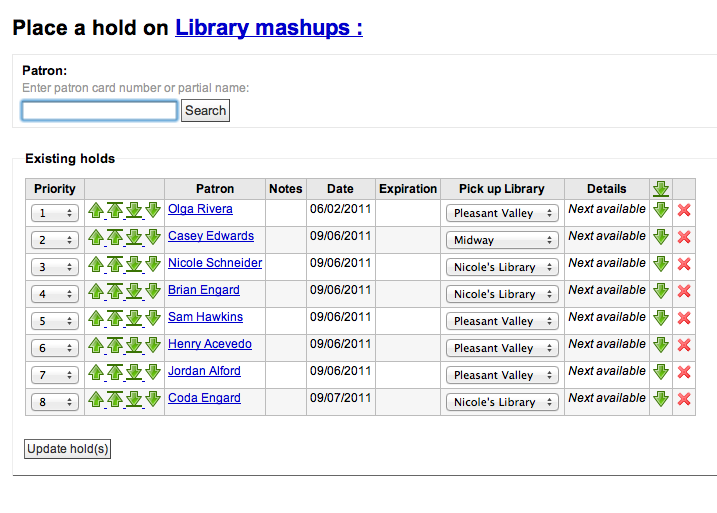Open the priority dropdown for Casey Edwards
The height and width of the screenshot is (513, 717).
coord(55,240)
